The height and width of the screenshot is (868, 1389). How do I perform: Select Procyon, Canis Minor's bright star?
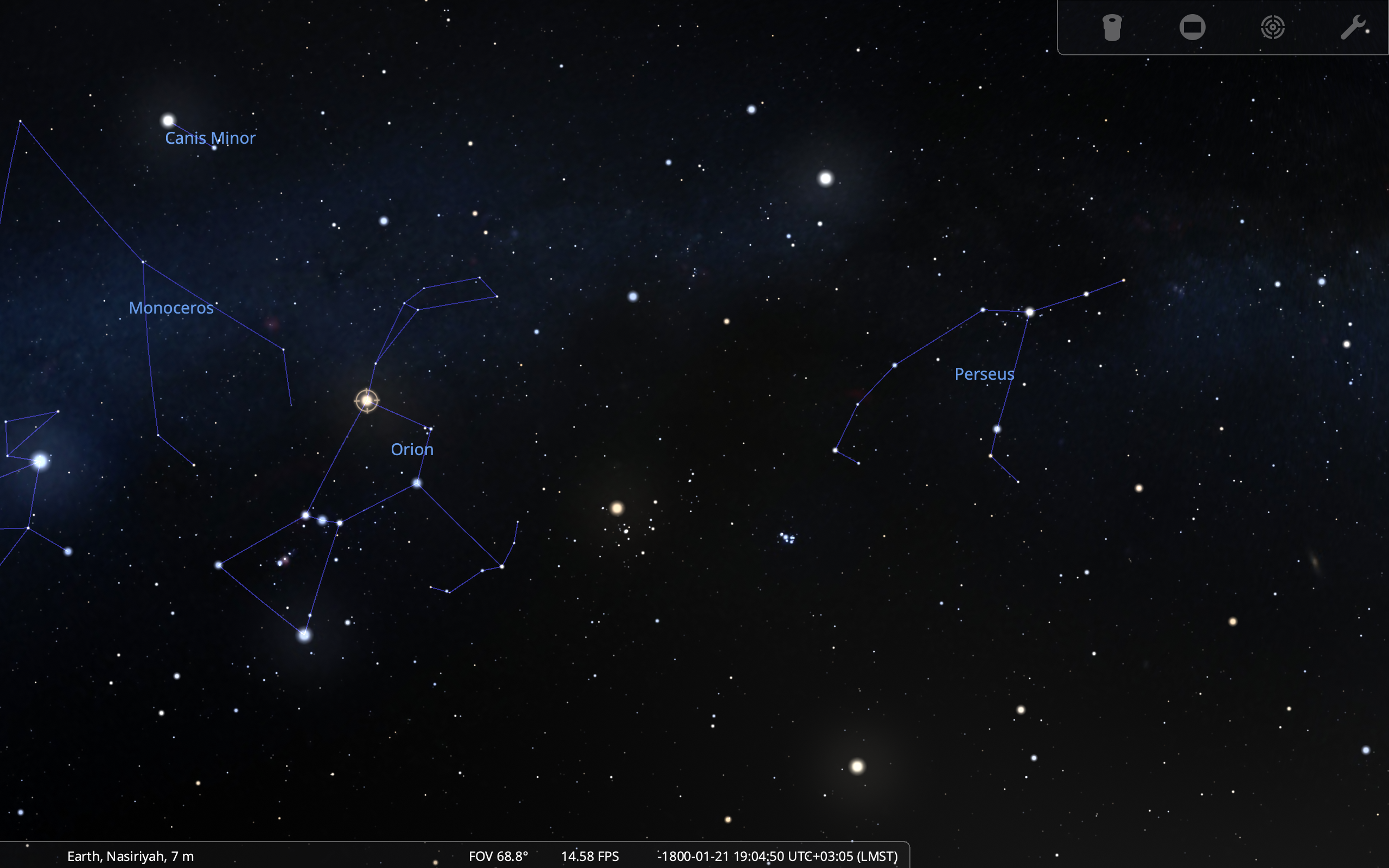point(168,120)
